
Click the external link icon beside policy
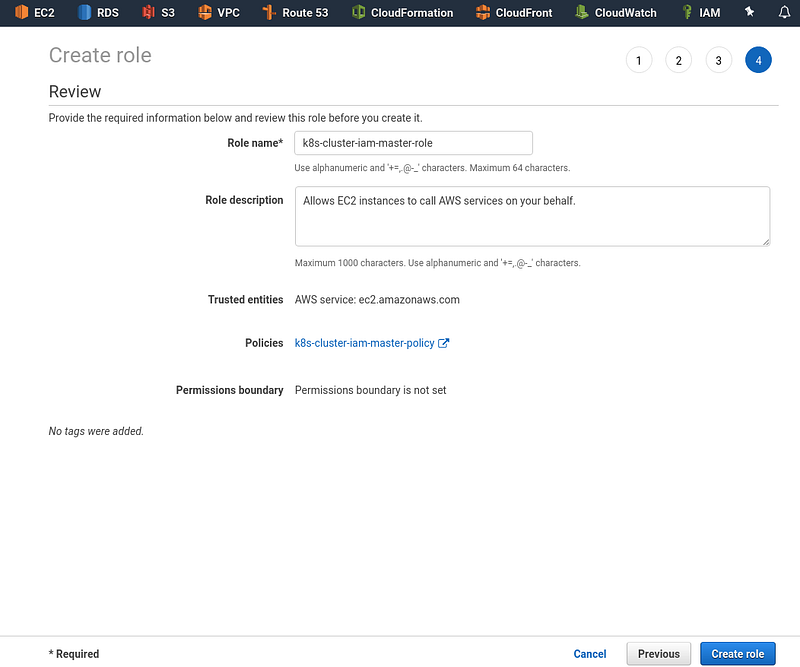tap(443, 343)
